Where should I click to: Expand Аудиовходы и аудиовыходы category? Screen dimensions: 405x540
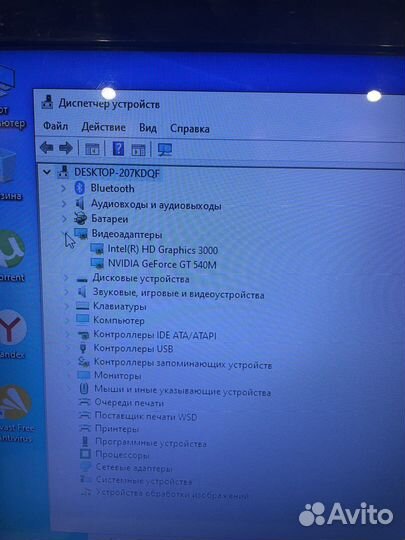[x=64, y=204]
